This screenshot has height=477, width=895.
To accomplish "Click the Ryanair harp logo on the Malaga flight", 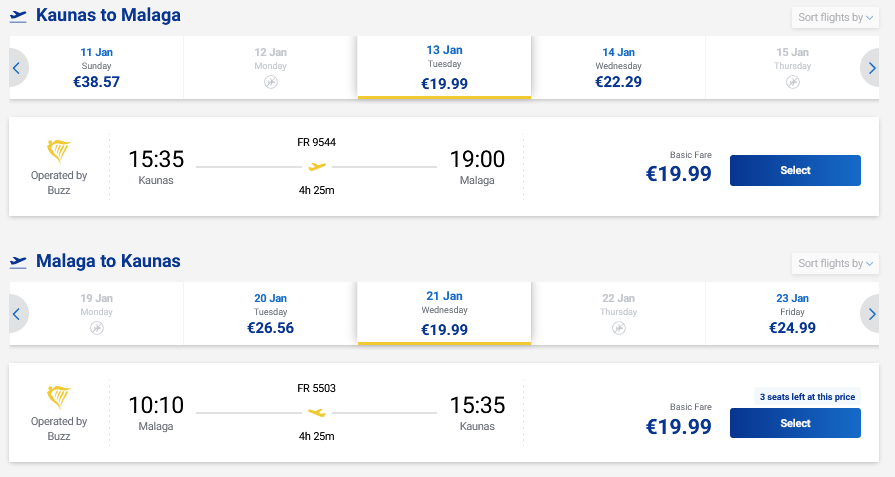I will tap(59, 397).
